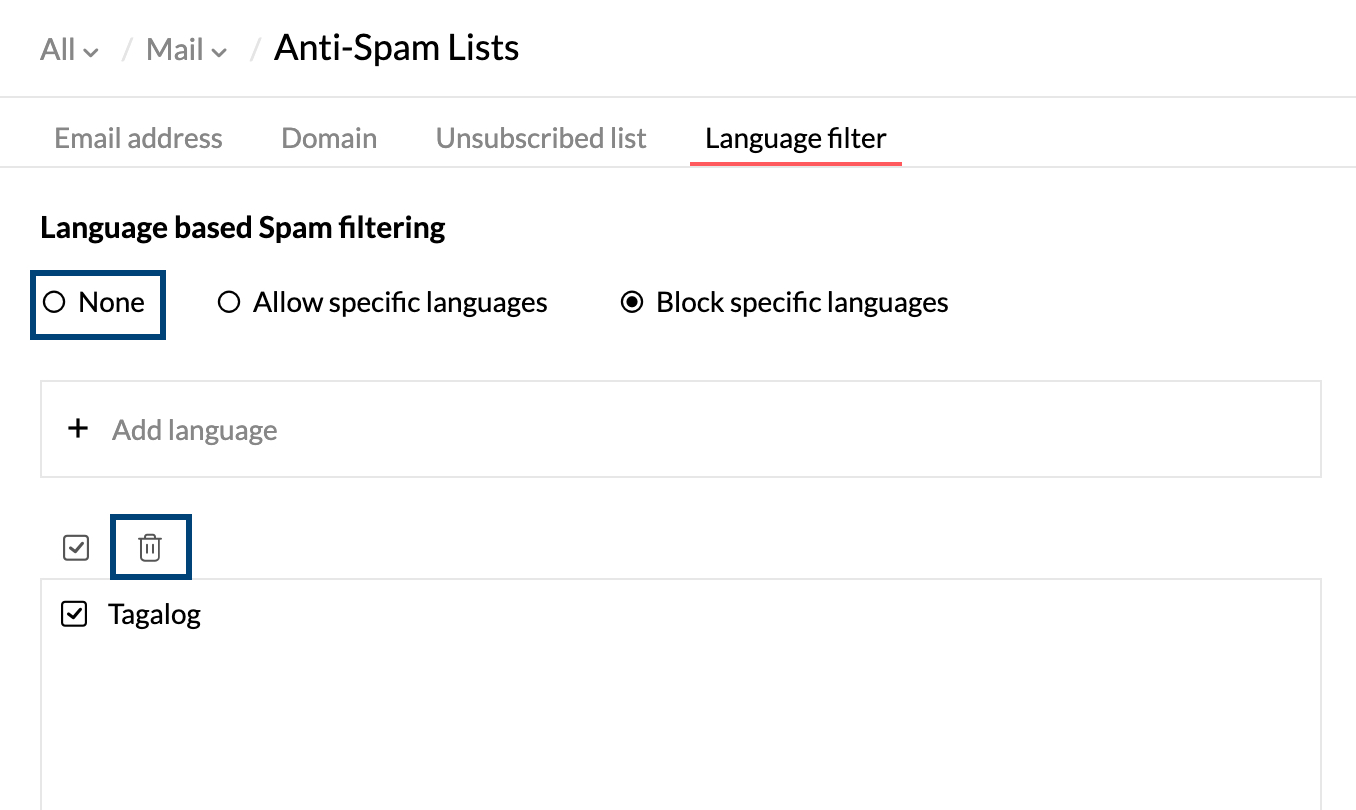Click the Tagalog language name

(155, 615)
